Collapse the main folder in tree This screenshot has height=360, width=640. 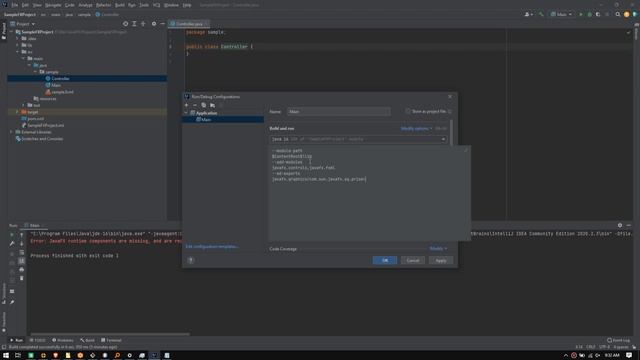pos(24,58)
